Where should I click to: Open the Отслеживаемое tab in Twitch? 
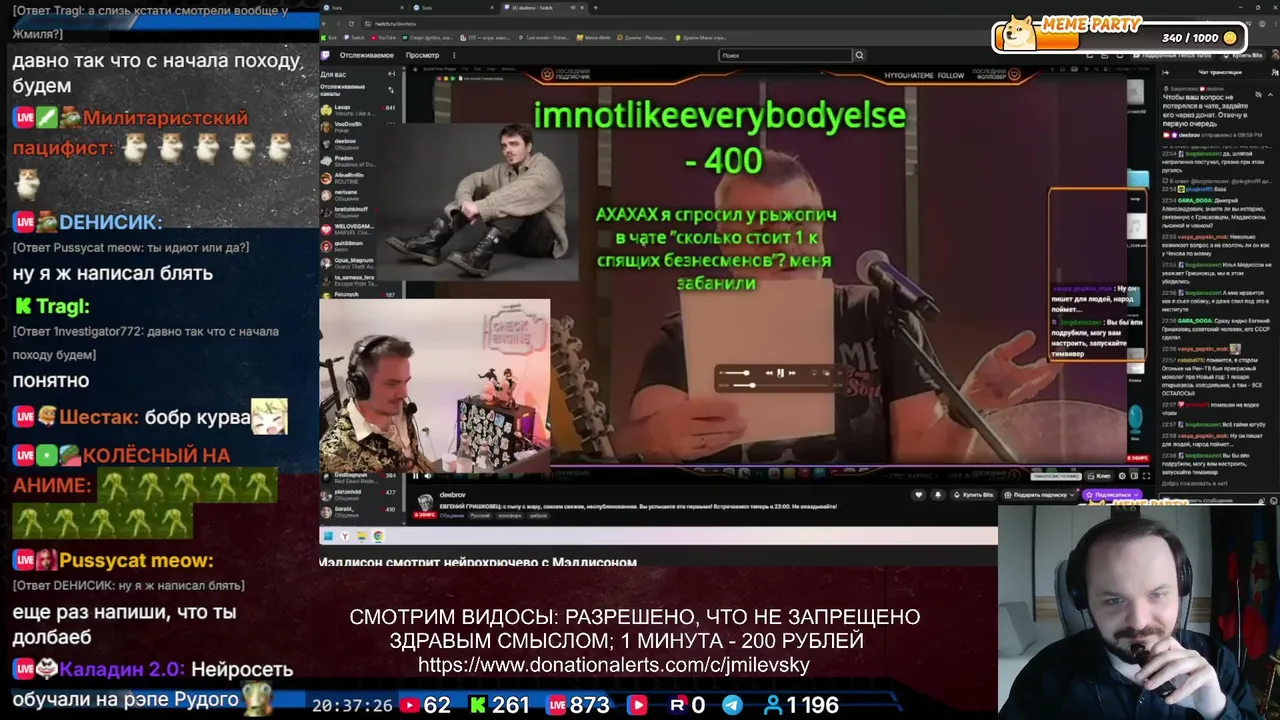[366, 55]
